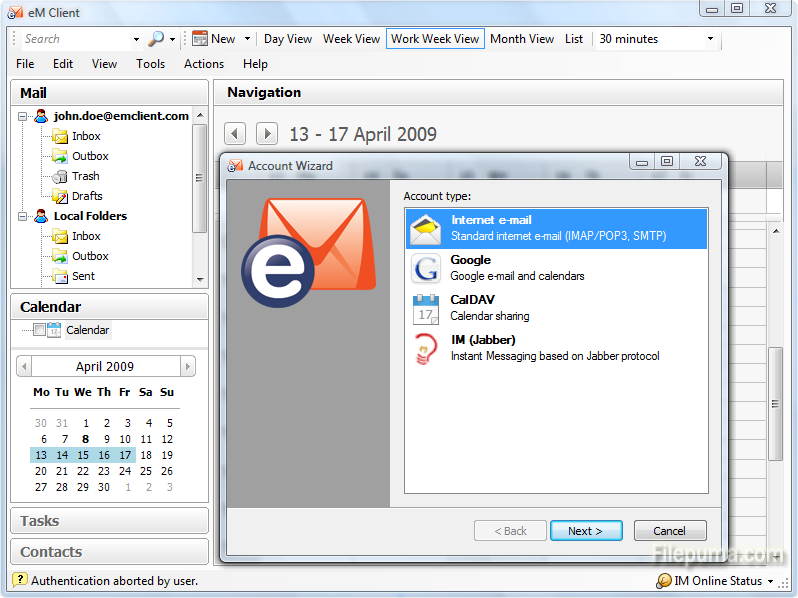Screen dimensions: 798x598
Task: Open the Trash folder under john.doe
Action: pos(86,176)
